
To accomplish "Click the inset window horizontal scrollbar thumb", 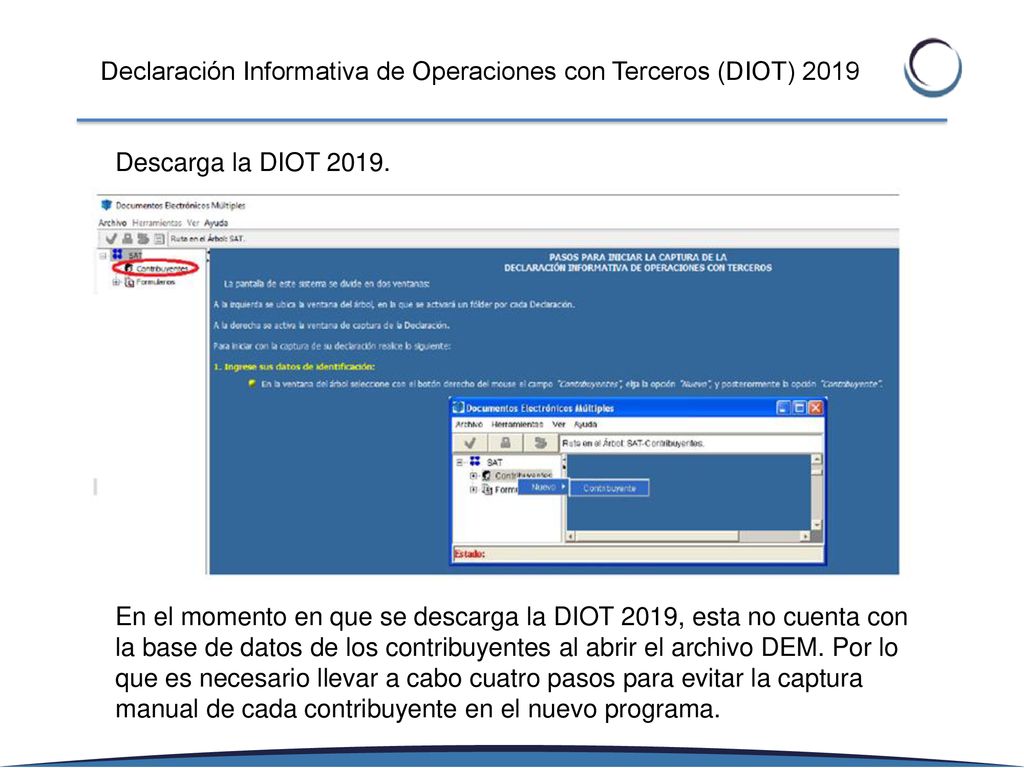I will tap(657, 536).
